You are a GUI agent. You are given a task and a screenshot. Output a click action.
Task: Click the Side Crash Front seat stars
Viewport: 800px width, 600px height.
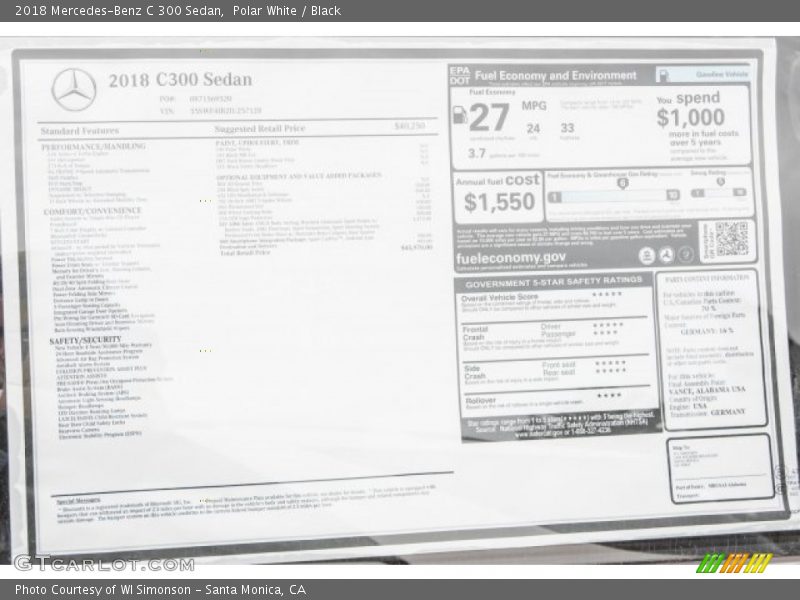(610, 363)
